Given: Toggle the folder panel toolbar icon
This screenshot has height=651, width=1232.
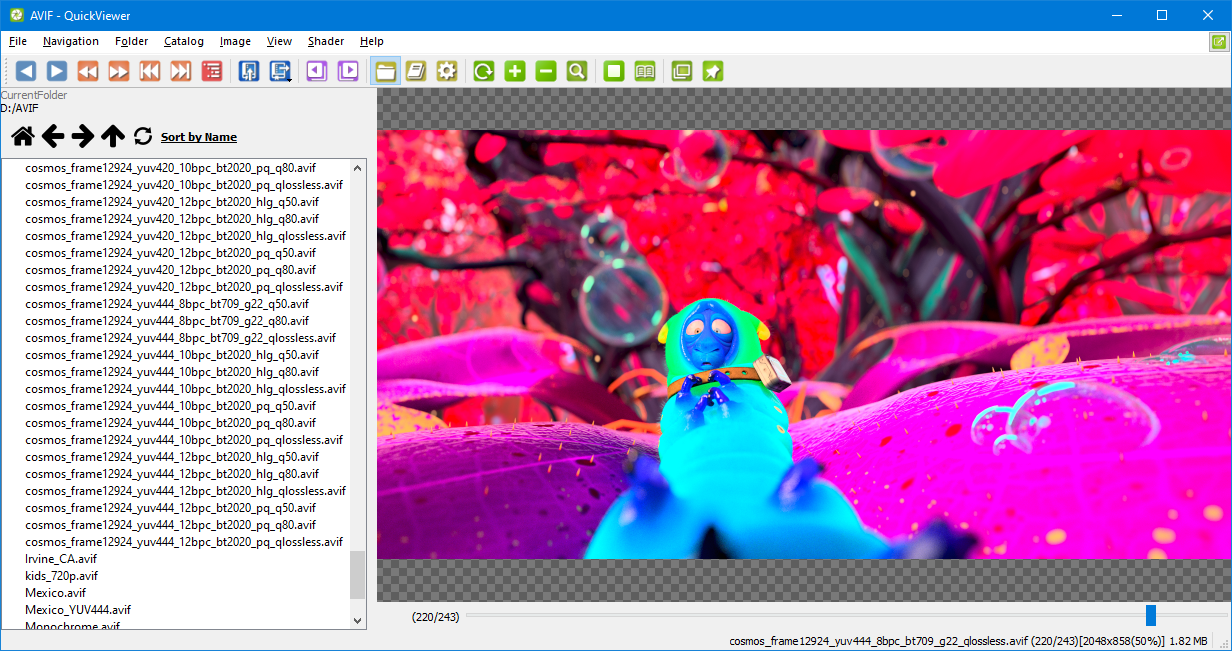Looking at the screenshot, I should coord(385,71).
